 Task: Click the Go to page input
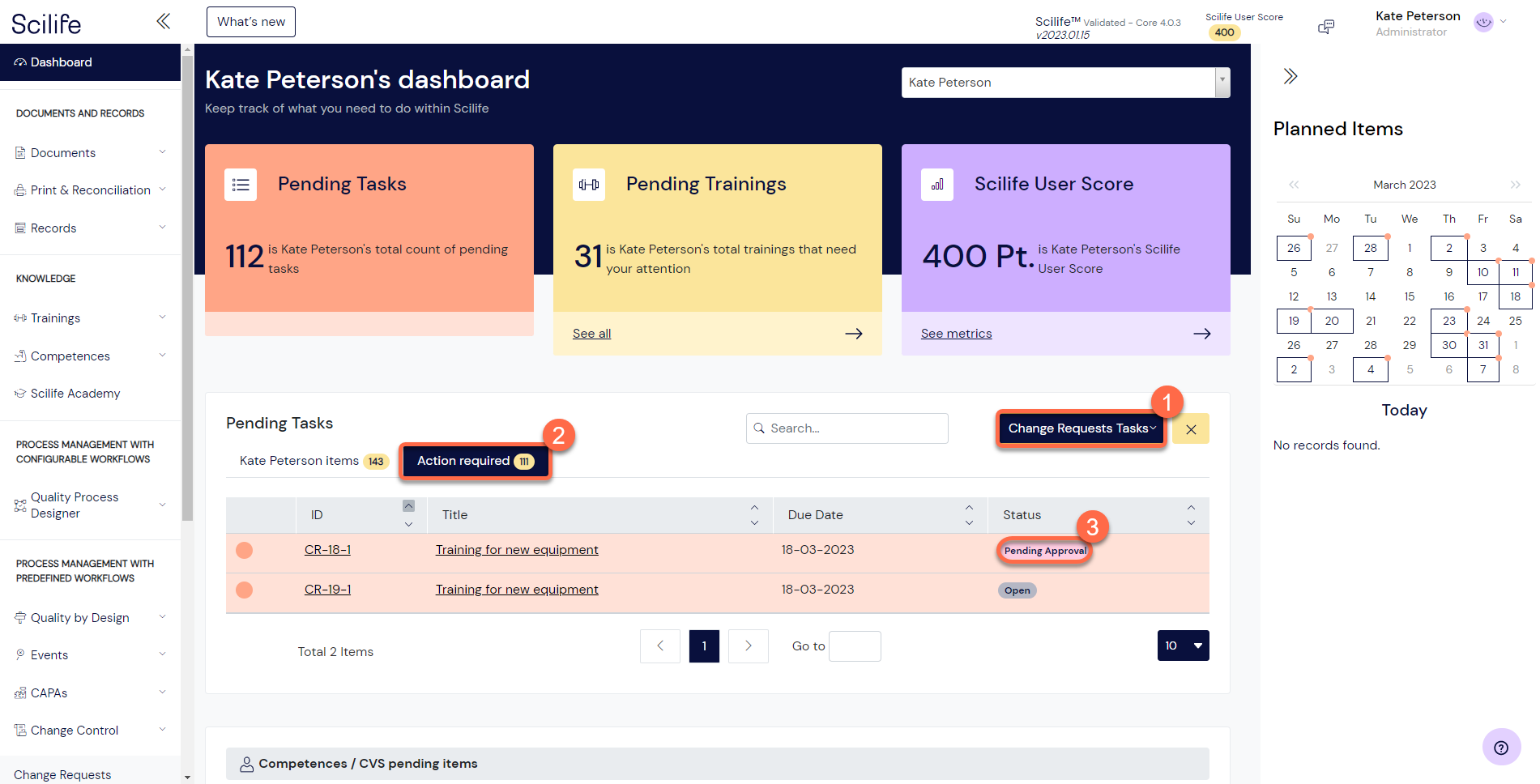[x=855, y=646]
